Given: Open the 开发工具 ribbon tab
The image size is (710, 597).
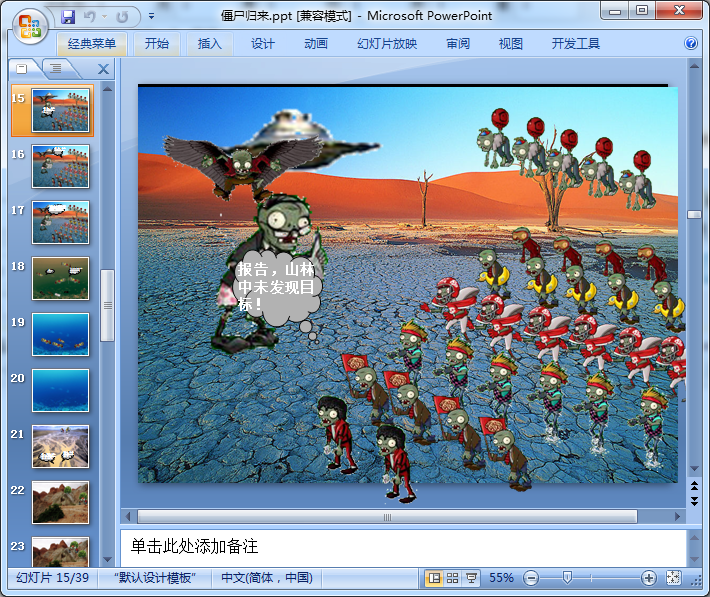Looking at the screenshot, I should (576, 43).
